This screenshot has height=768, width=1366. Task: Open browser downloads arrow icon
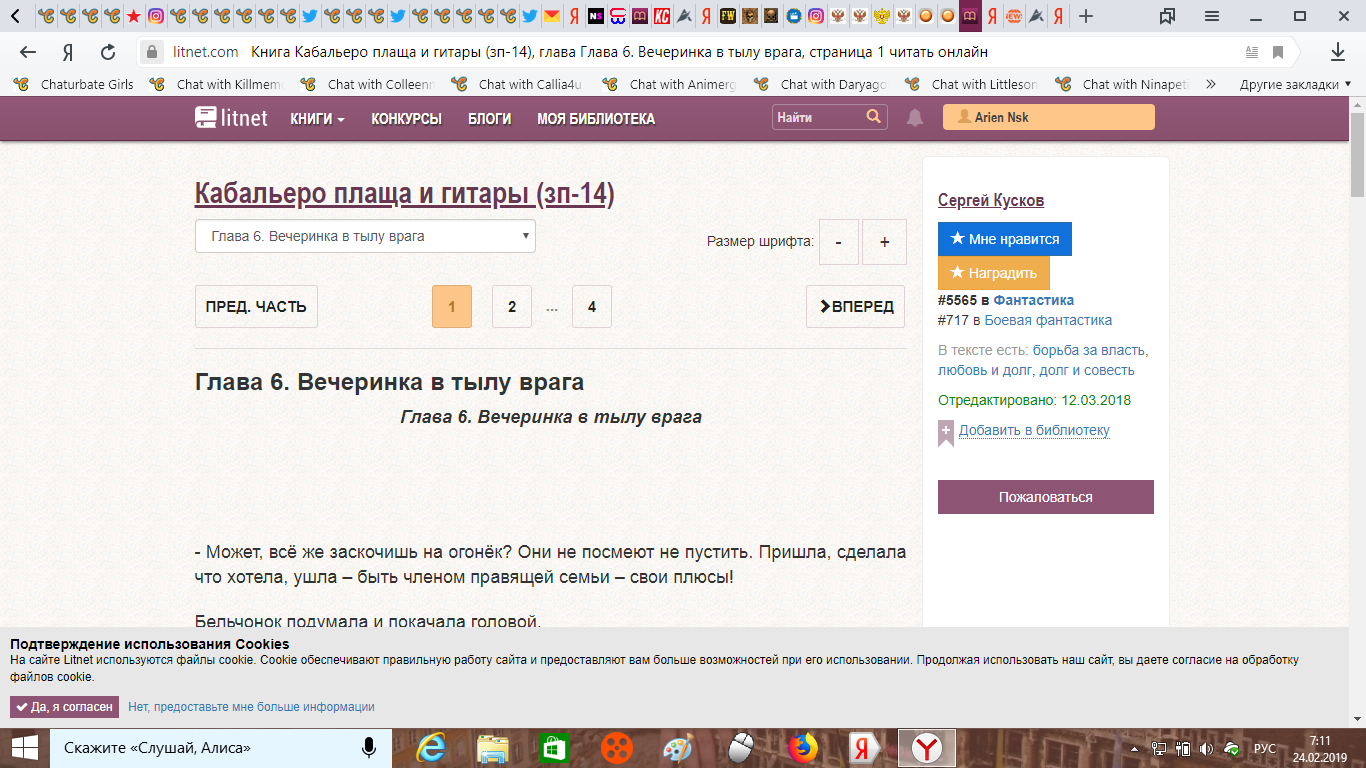coord(1338,52)
